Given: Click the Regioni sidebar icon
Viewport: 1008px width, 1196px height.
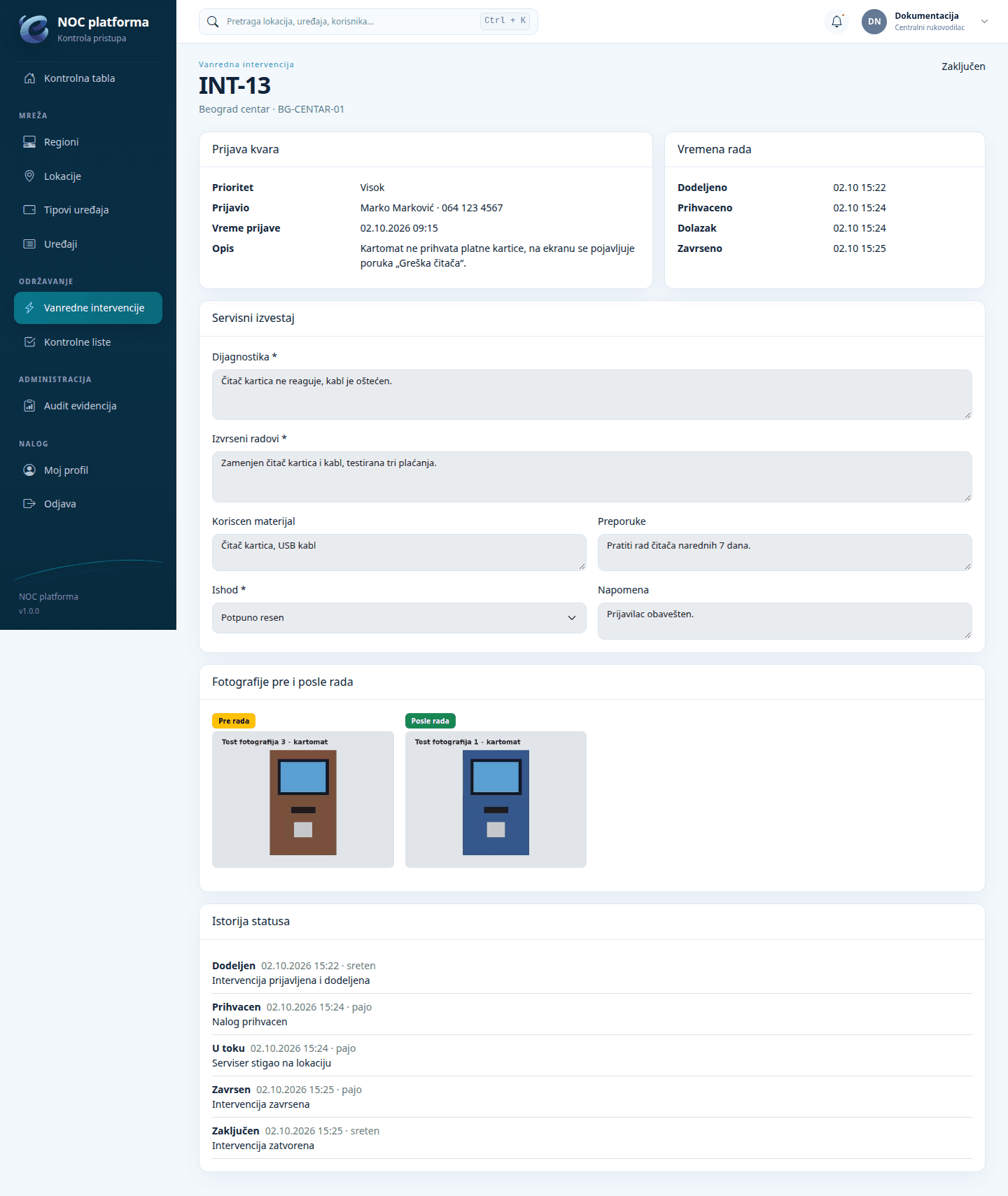Looking at the screenshot, I should (29, 142).
